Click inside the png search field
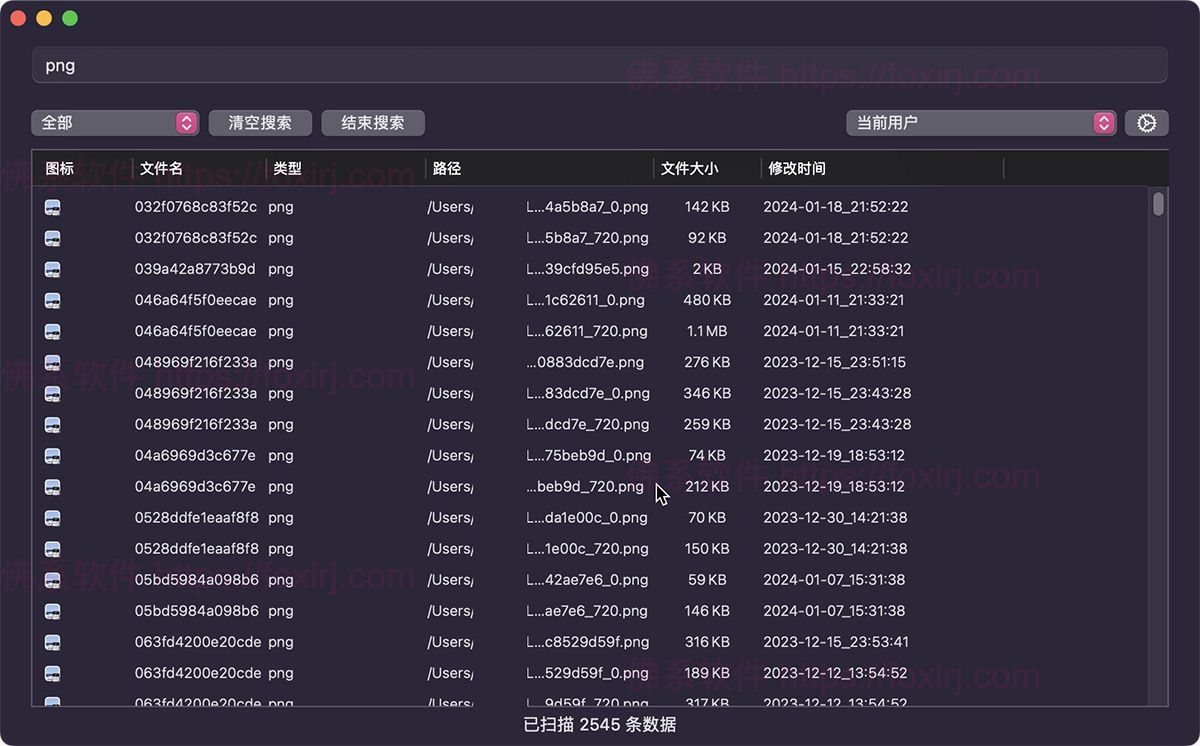The image size is (1200, 746). (600, 64)
